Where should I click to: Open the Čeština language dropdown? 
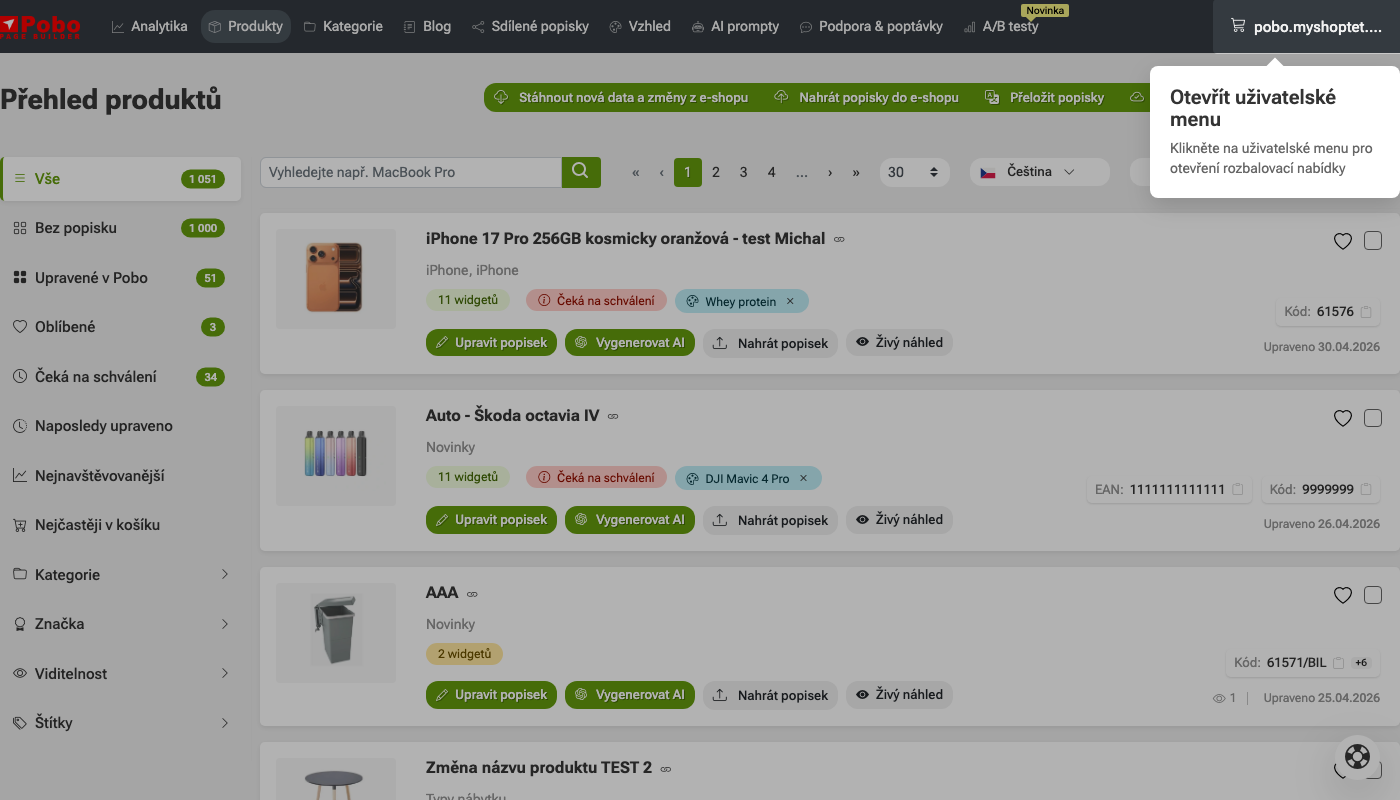click(x=1039, y=172)
